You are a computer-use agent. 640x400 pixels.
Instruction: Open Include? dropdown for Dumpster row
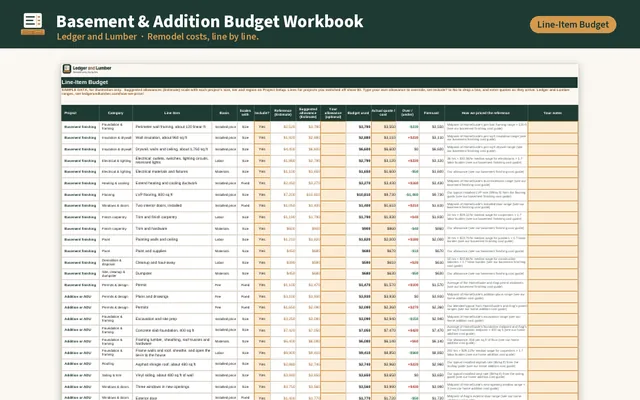click(x=262, y=273)
